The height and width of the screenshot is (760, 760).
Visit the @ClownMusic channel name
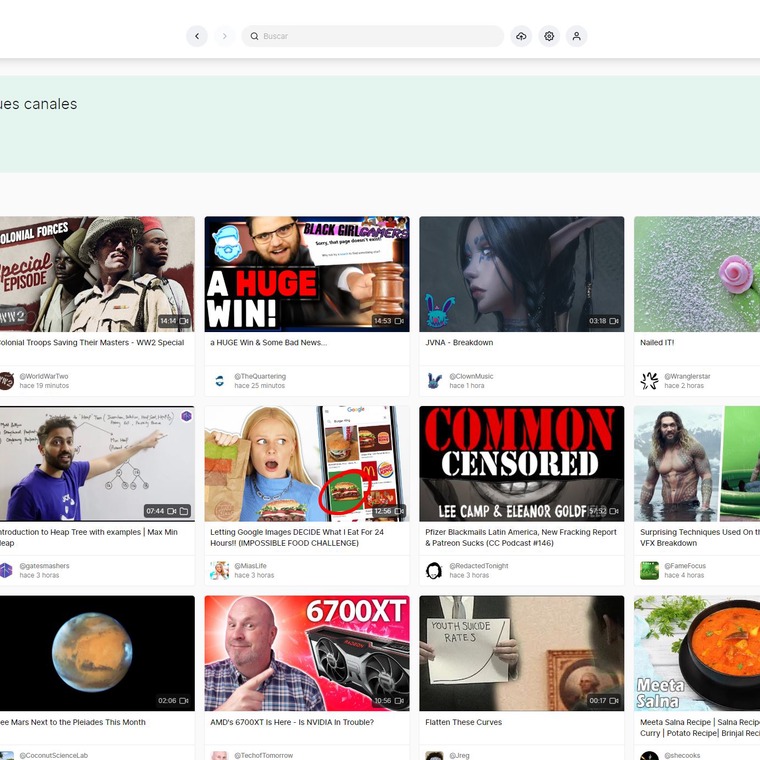pyautogui.click(x=471, y=376)
